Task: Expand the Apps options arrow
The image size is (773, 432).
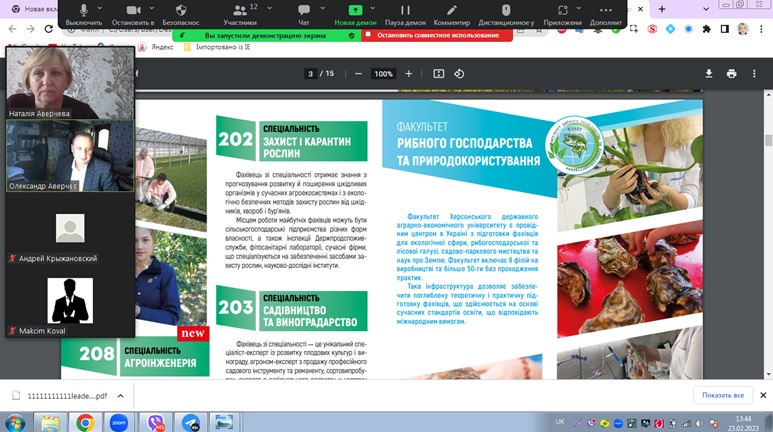Action: [579, 8]
